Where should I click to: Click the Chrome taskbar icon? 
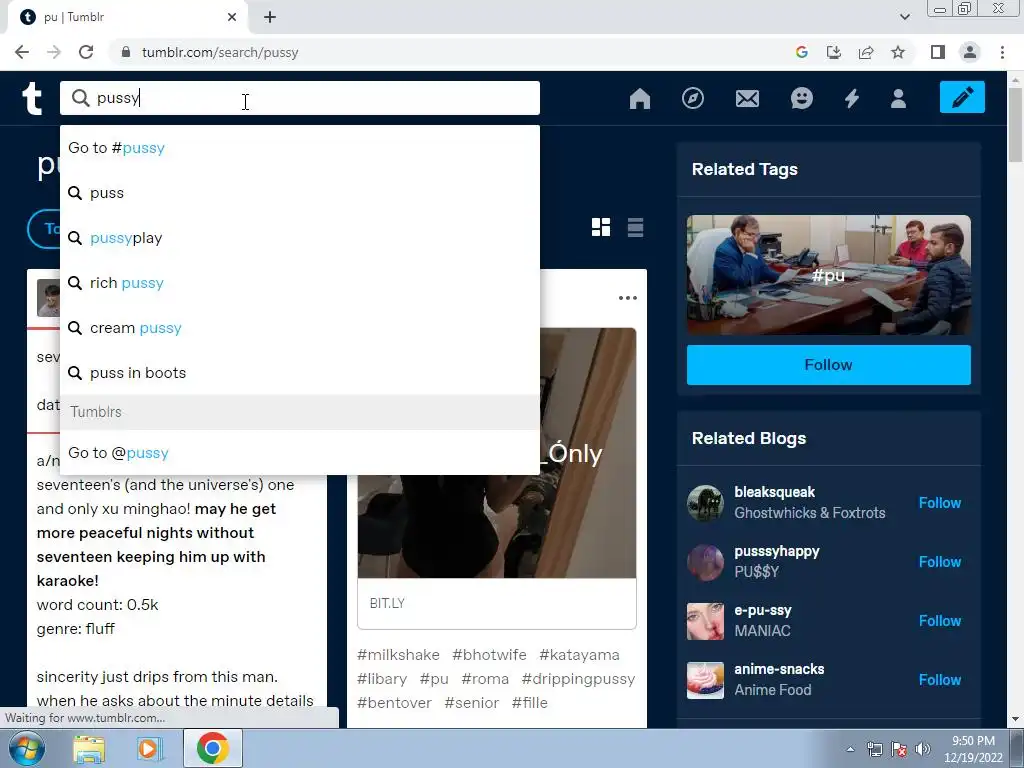212,748
